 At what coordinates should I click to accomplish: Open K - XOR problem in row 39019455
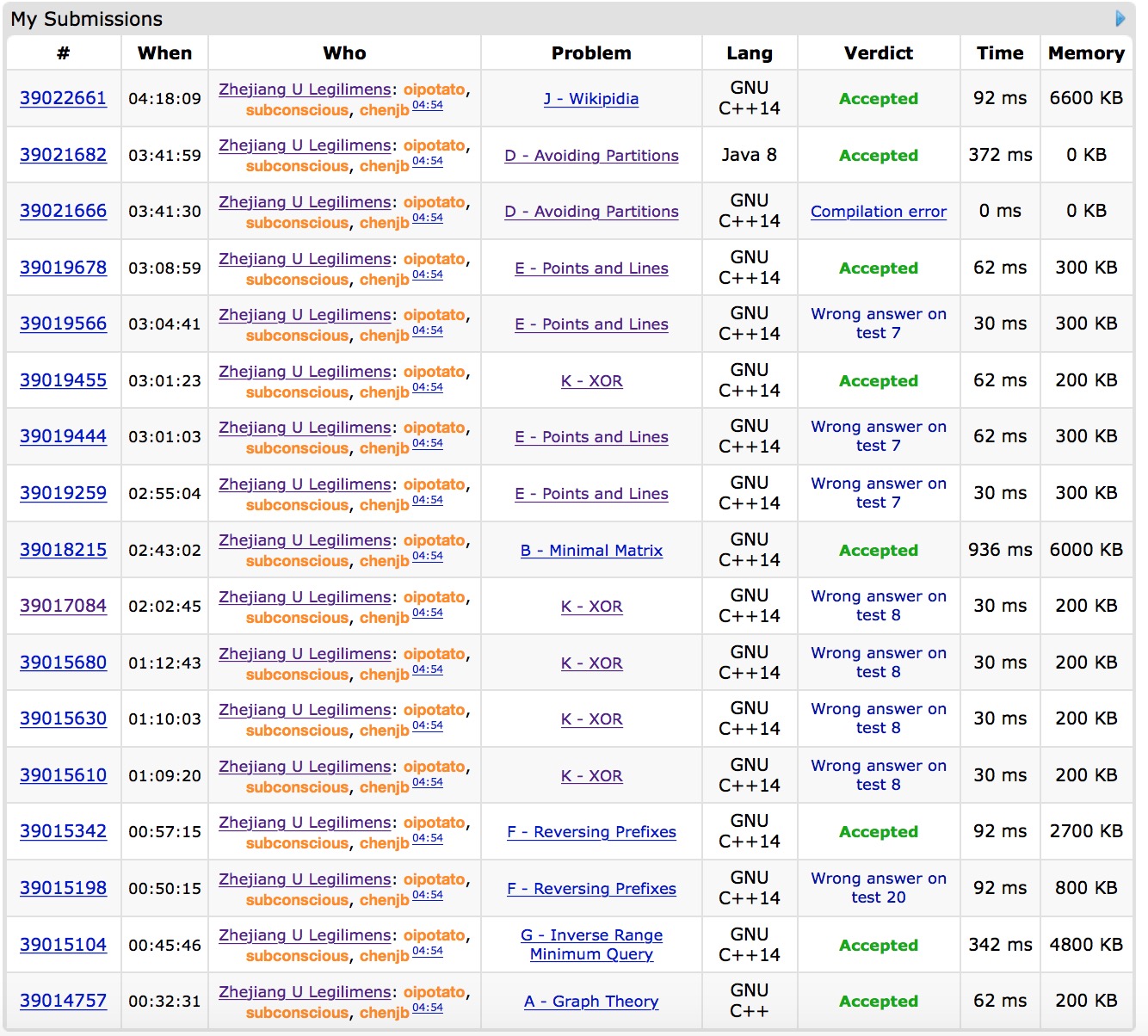[591, 381]
